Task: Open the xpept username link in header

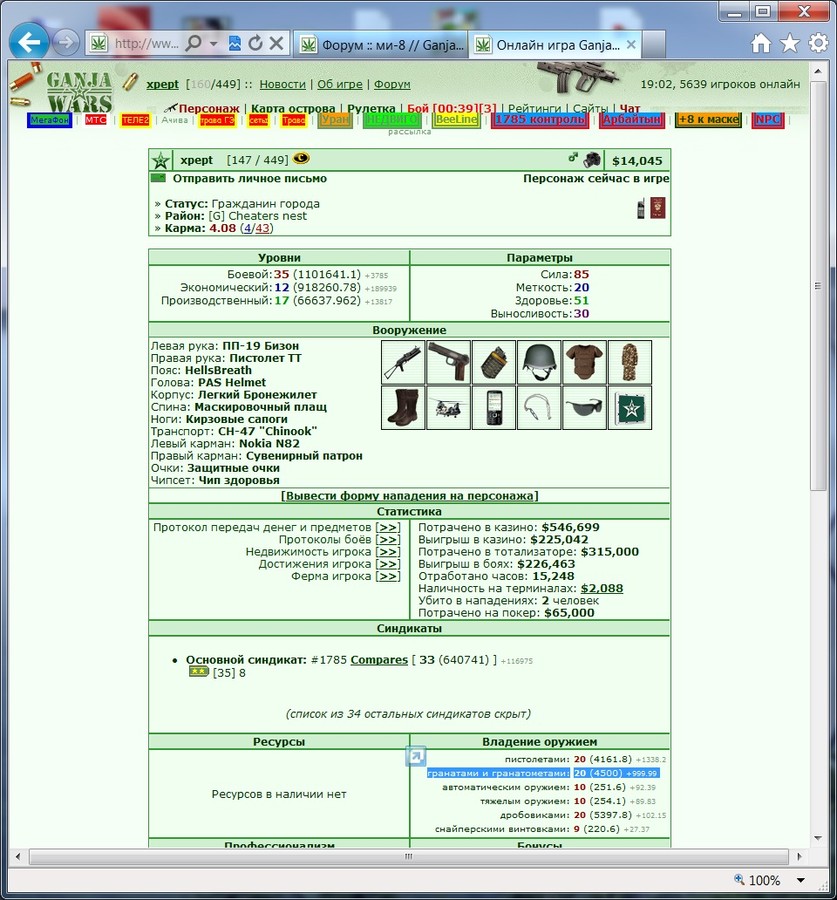Action: pos(162,84)
